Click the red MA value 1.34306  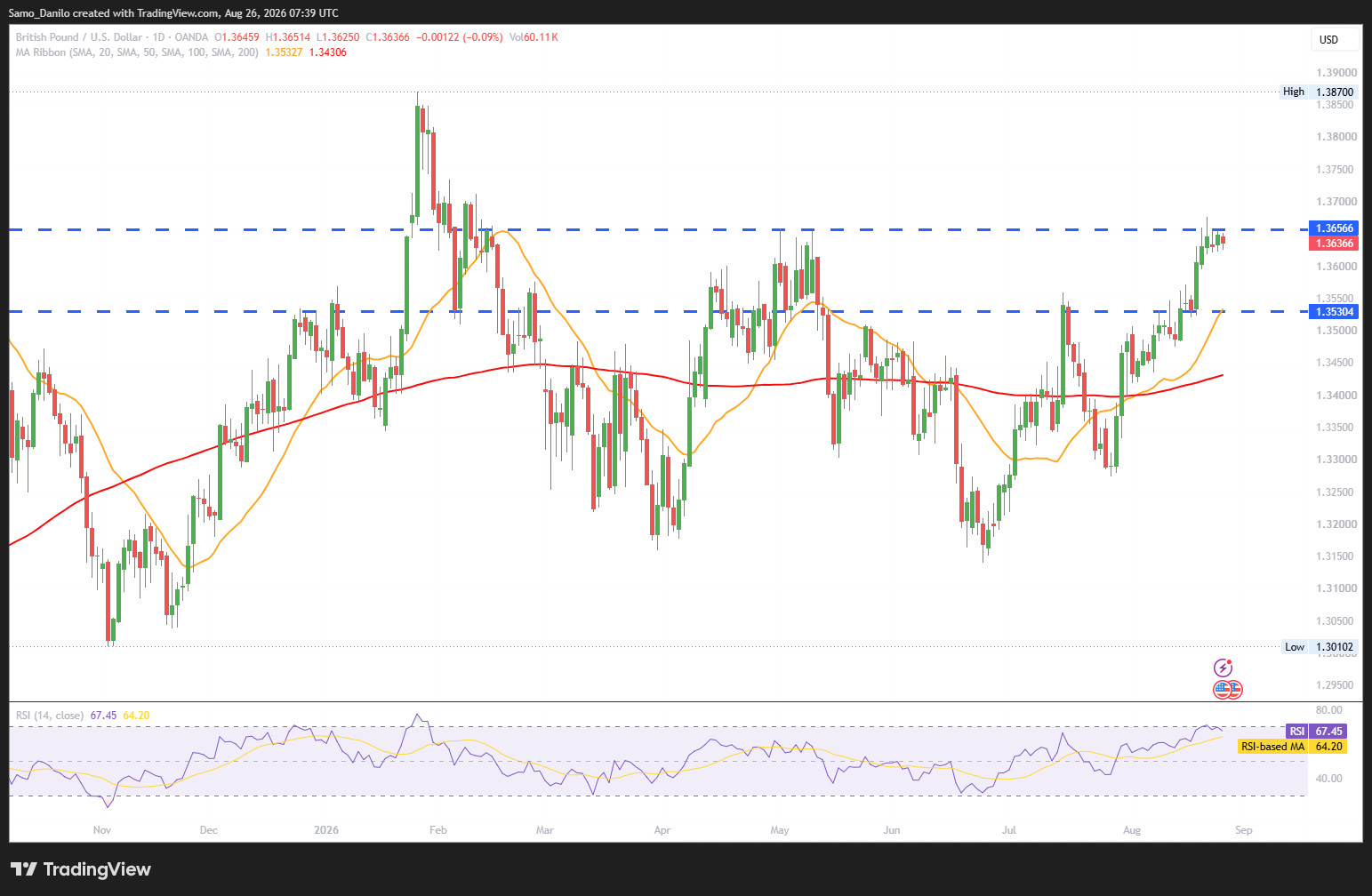327,52
